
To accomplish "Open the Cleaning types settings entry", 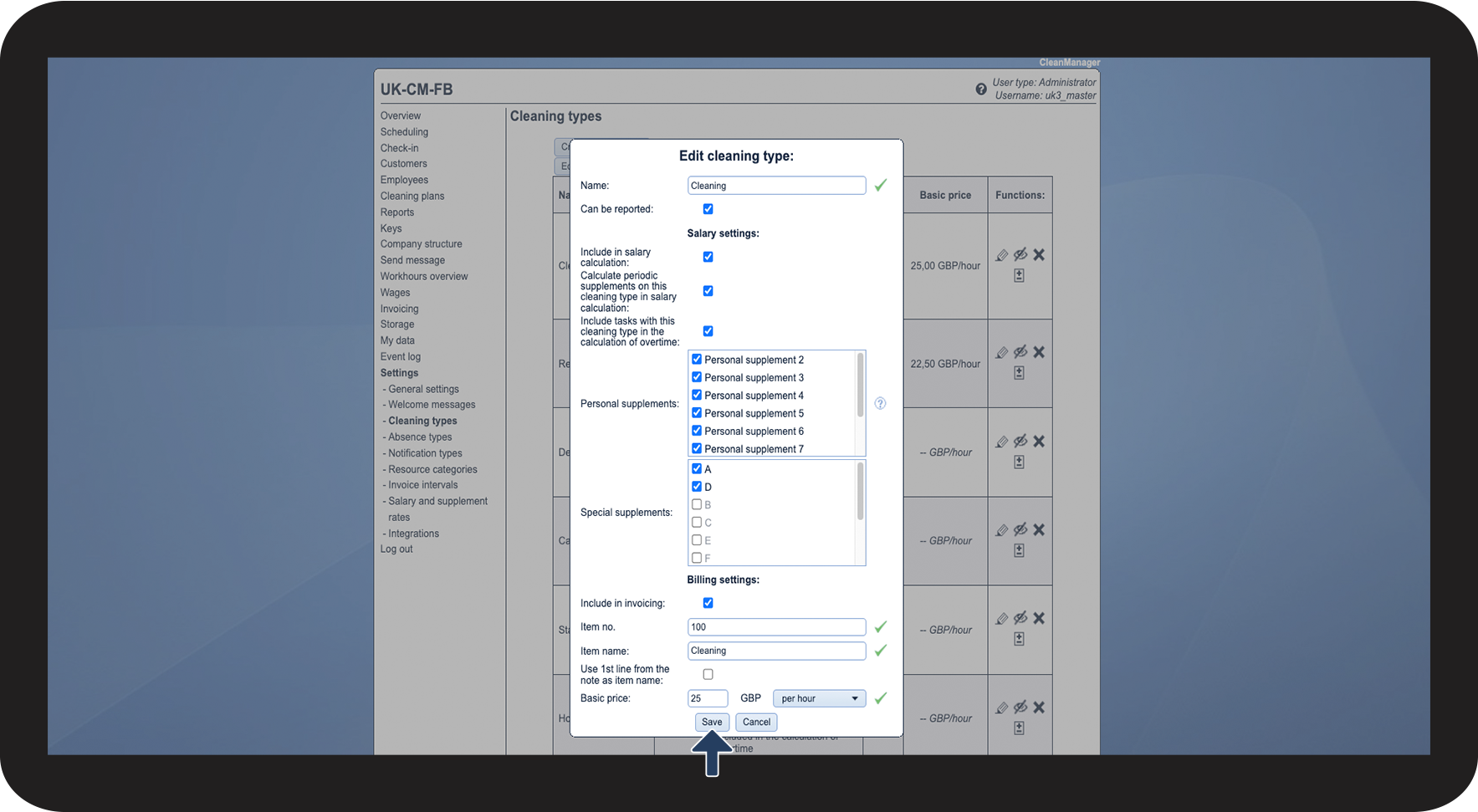I will (422, 420).
